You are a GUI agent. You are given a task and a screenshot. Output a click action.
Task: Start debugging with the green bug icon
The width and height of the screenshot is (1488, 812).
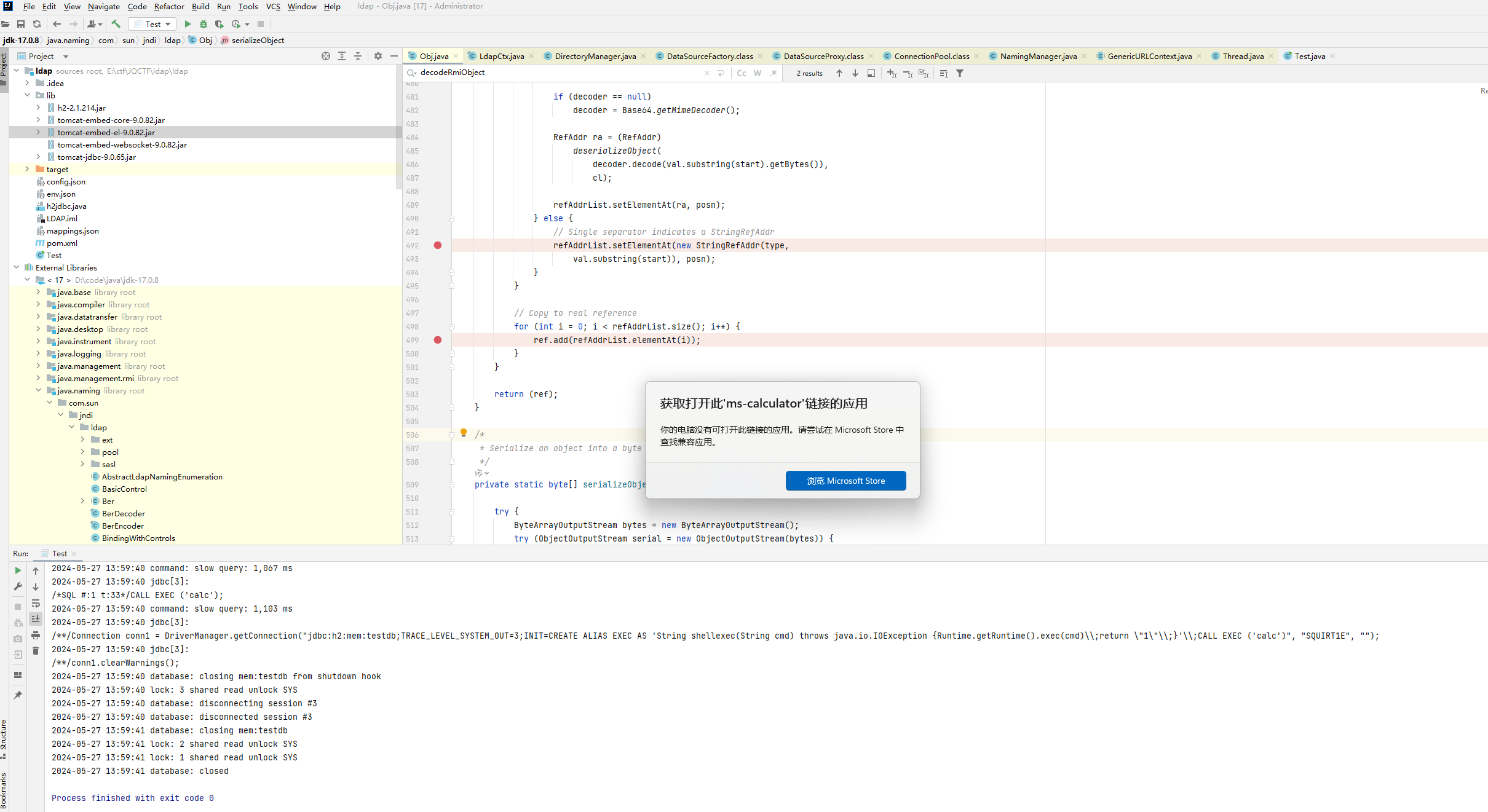point(204,24)
